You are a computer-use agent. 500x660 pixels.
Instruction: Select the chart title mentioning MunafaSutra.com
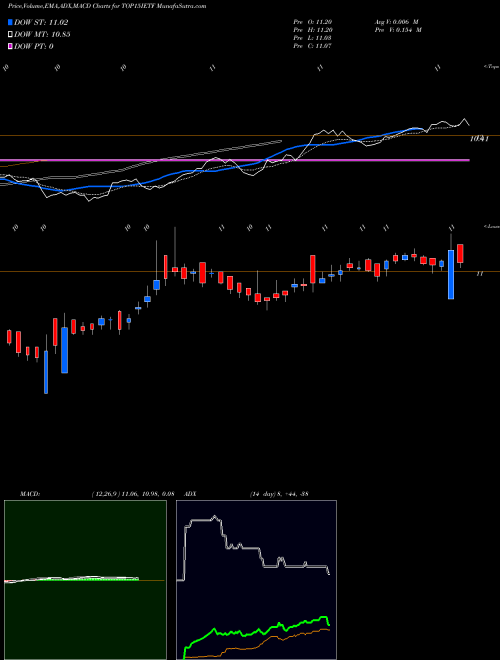coord(107,6)
